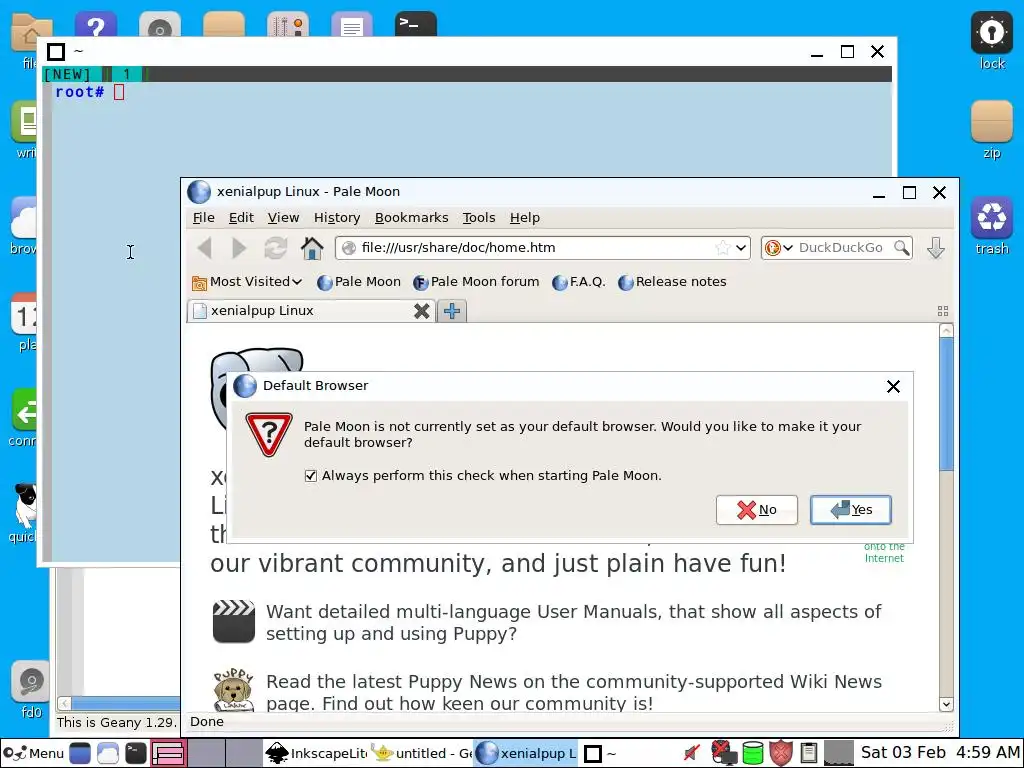Viewport: 1024px width, 768px height.
Task: Open the zip desktop icon
Action: (991, 131)
